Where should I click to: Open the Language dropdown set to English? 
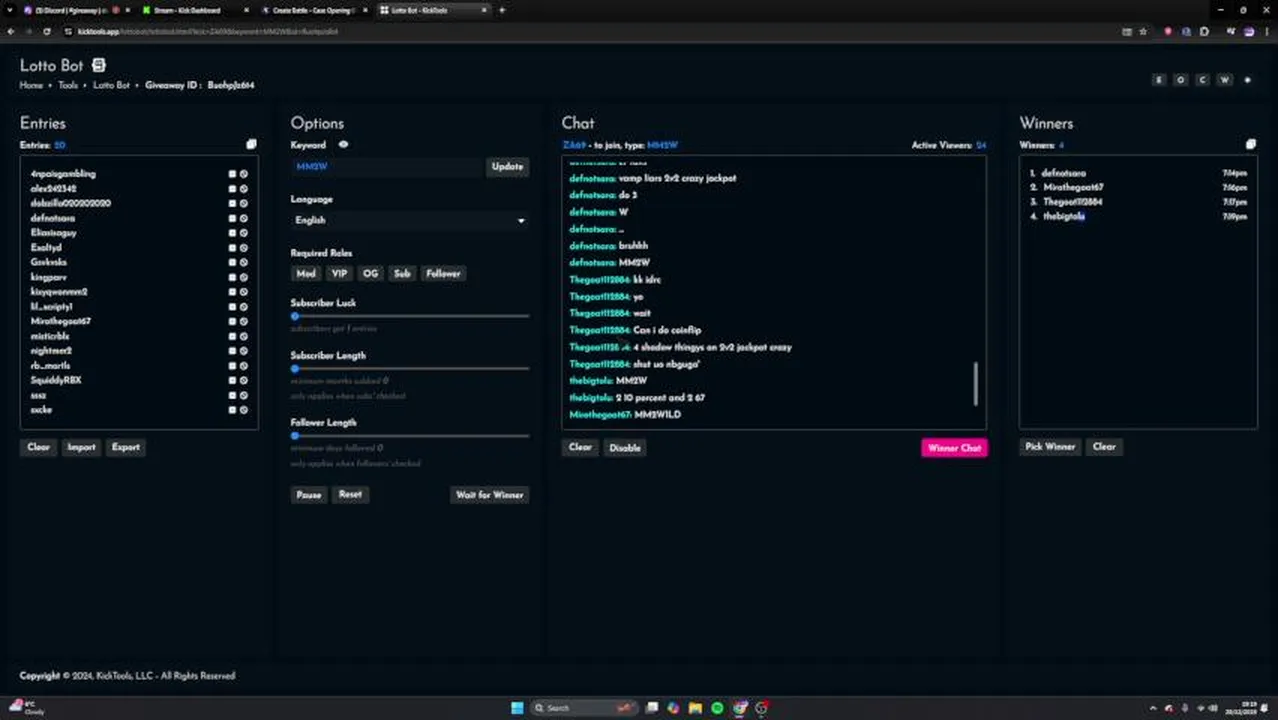409,220
